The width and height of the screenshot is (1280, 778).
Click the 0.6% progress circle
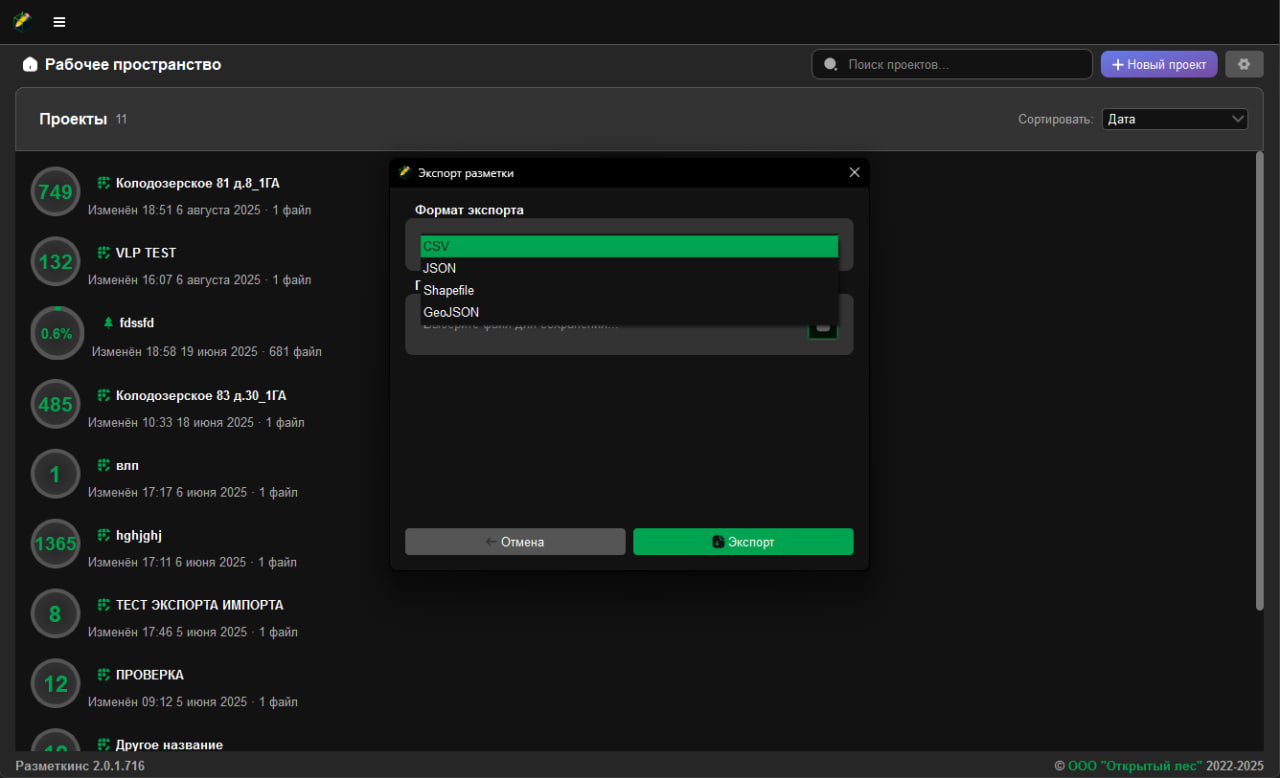pos(55,334)
